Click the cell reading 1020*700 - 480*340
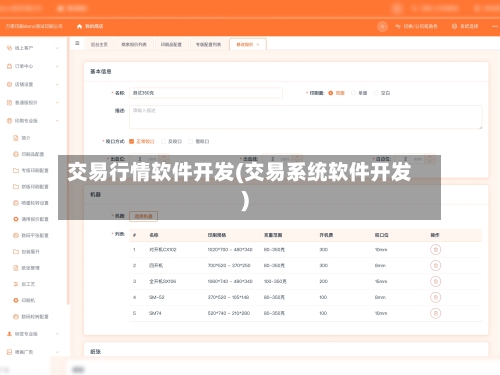The height and width of the screenshot is (375, 500). pyautogui.click(x=230, y=249)
